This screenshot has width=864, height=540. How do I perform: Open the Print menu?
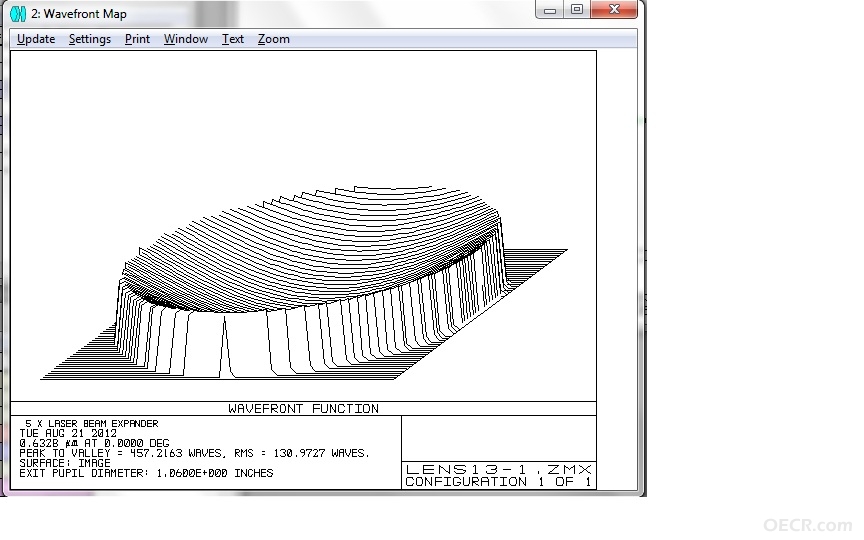point(137,39)
